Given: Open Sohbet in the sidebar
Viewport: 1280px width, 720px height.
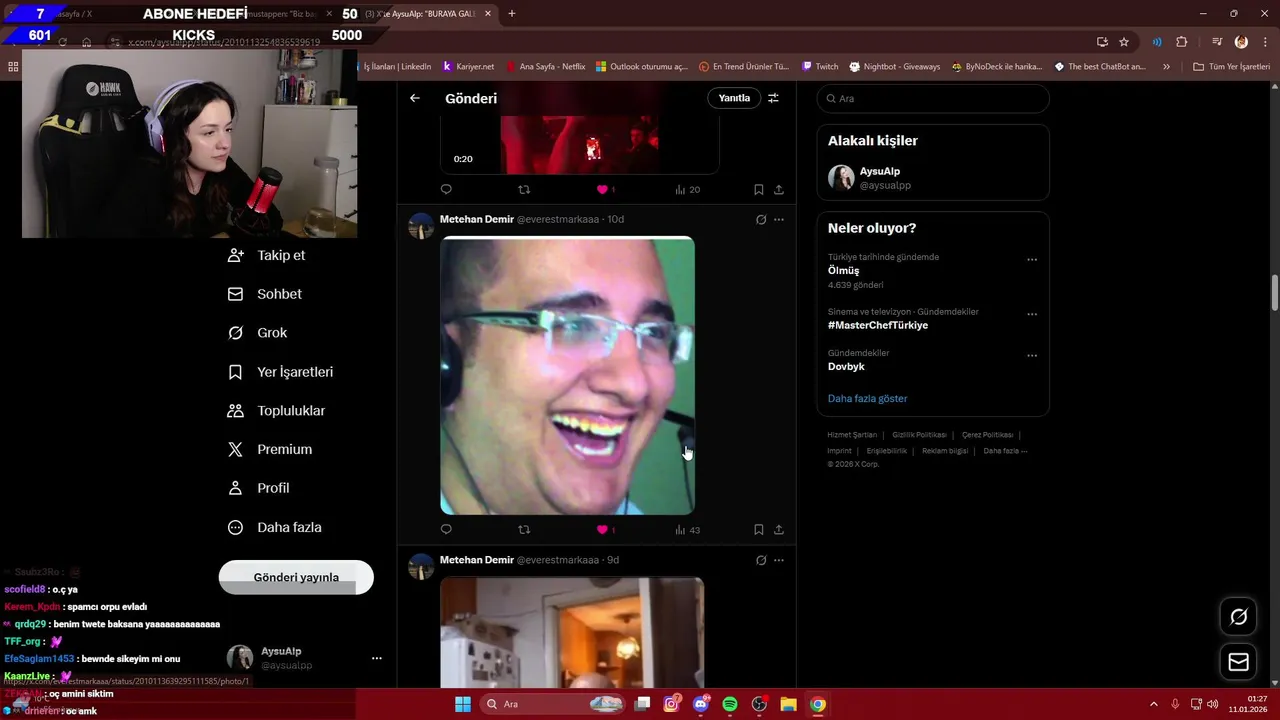Looking at the screenshot, I should (x=265, y=294).
